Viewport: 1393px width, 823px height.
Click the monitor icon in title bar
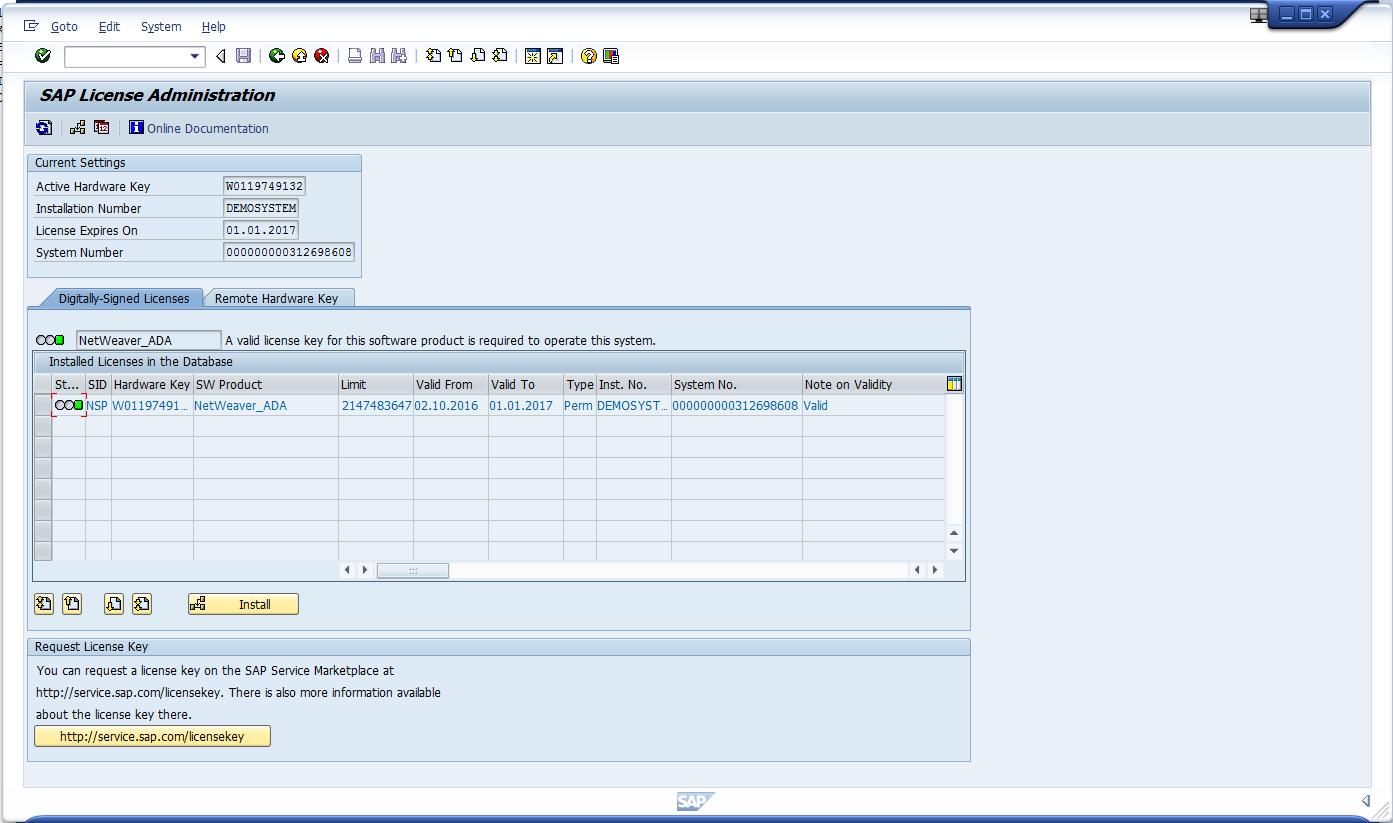click(x=1258, y=14)
